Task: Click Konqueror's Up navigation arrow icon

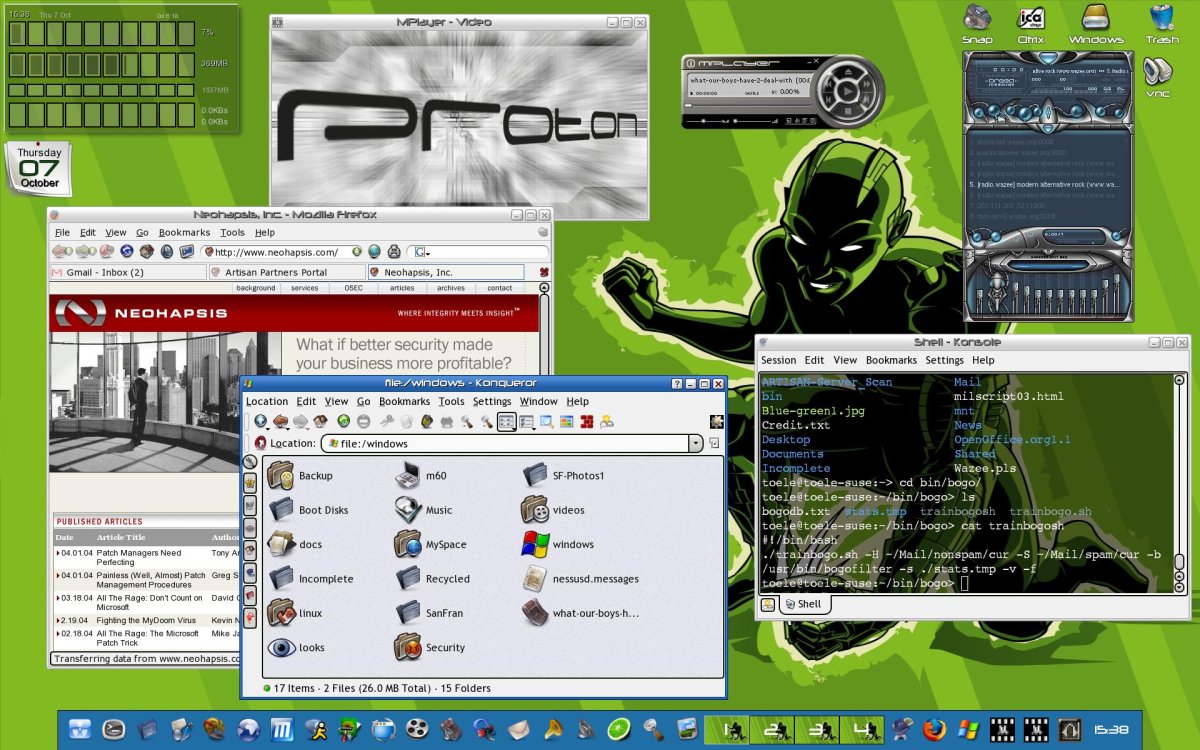Action: [260, 422]
